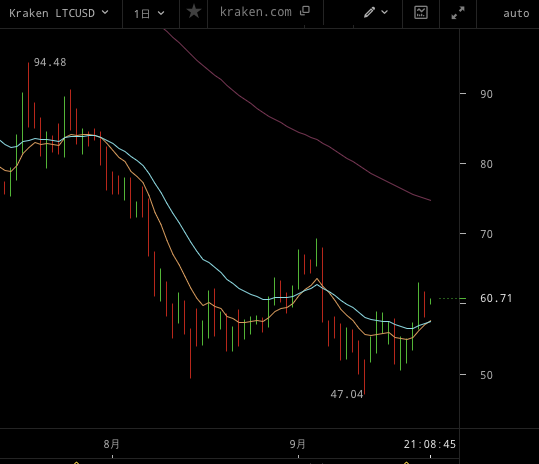Toggle the favorite star icon

194,12
